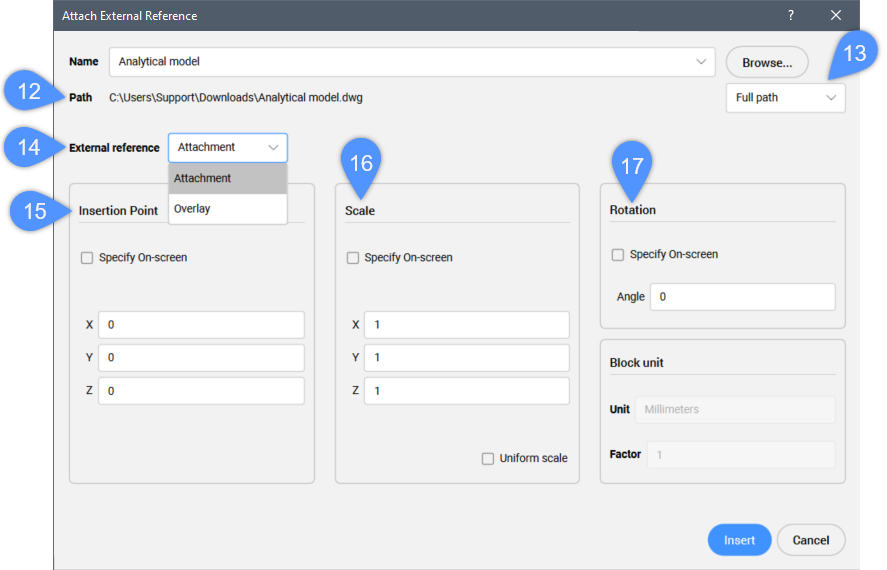887x570 pixels.
Task: Click the Insertion Point X field
Action: [200, 325]
